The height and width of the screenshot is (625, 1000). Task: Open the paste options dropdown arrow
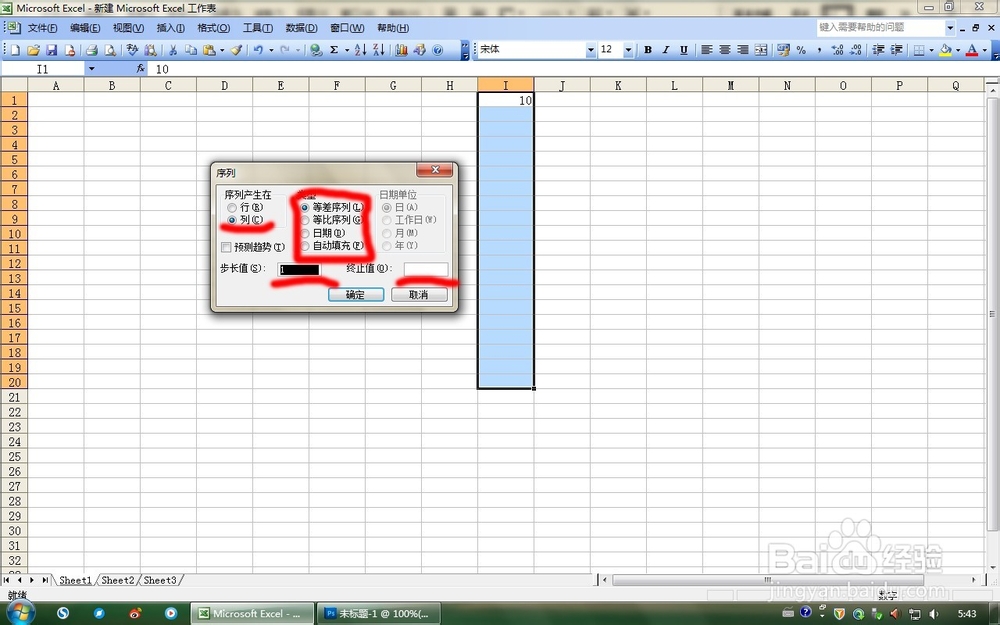point(222,50)
